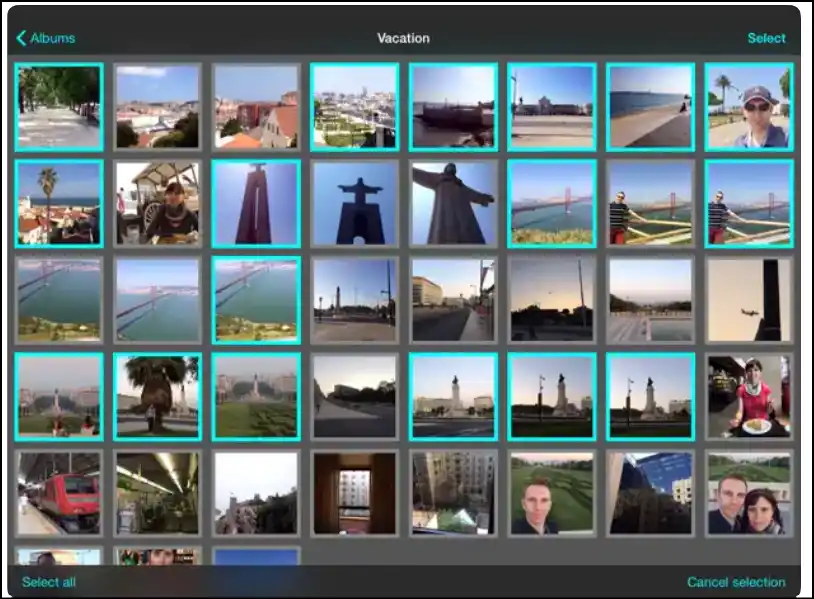Select the apartment buildings photo
This screenshot has height=599, width=814.
click(453, 494)
